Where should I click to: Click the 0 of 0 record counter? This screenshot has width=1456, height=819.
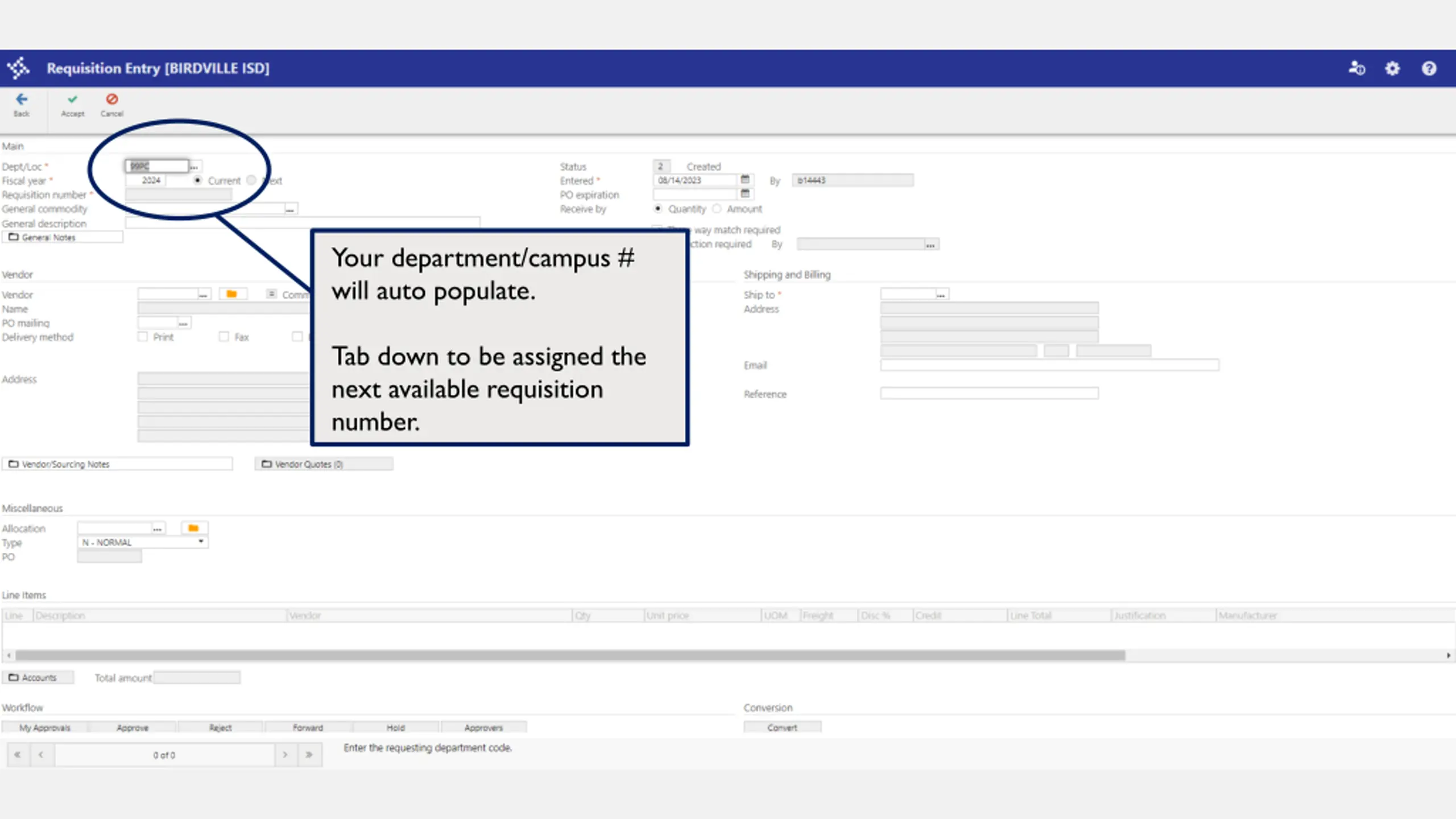pos(164,755)
